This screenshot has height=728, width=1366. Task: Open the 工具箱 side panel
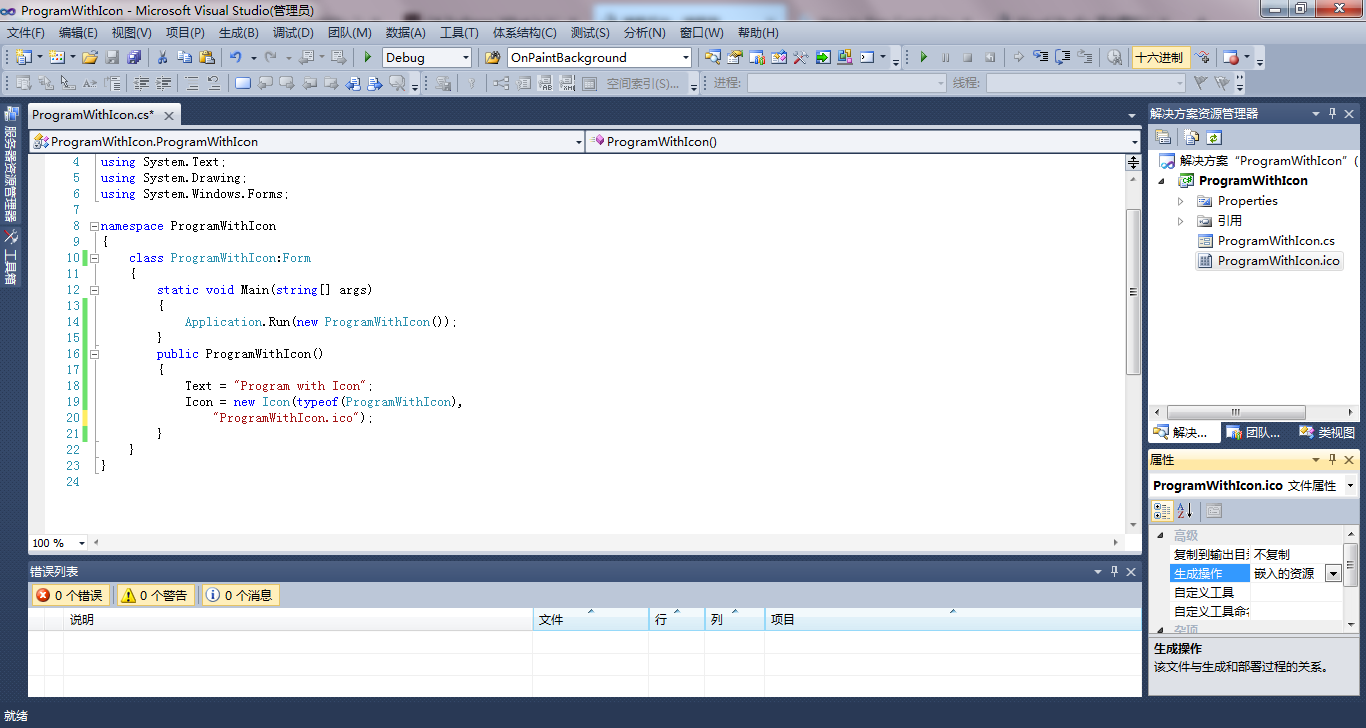pos(11,259)
